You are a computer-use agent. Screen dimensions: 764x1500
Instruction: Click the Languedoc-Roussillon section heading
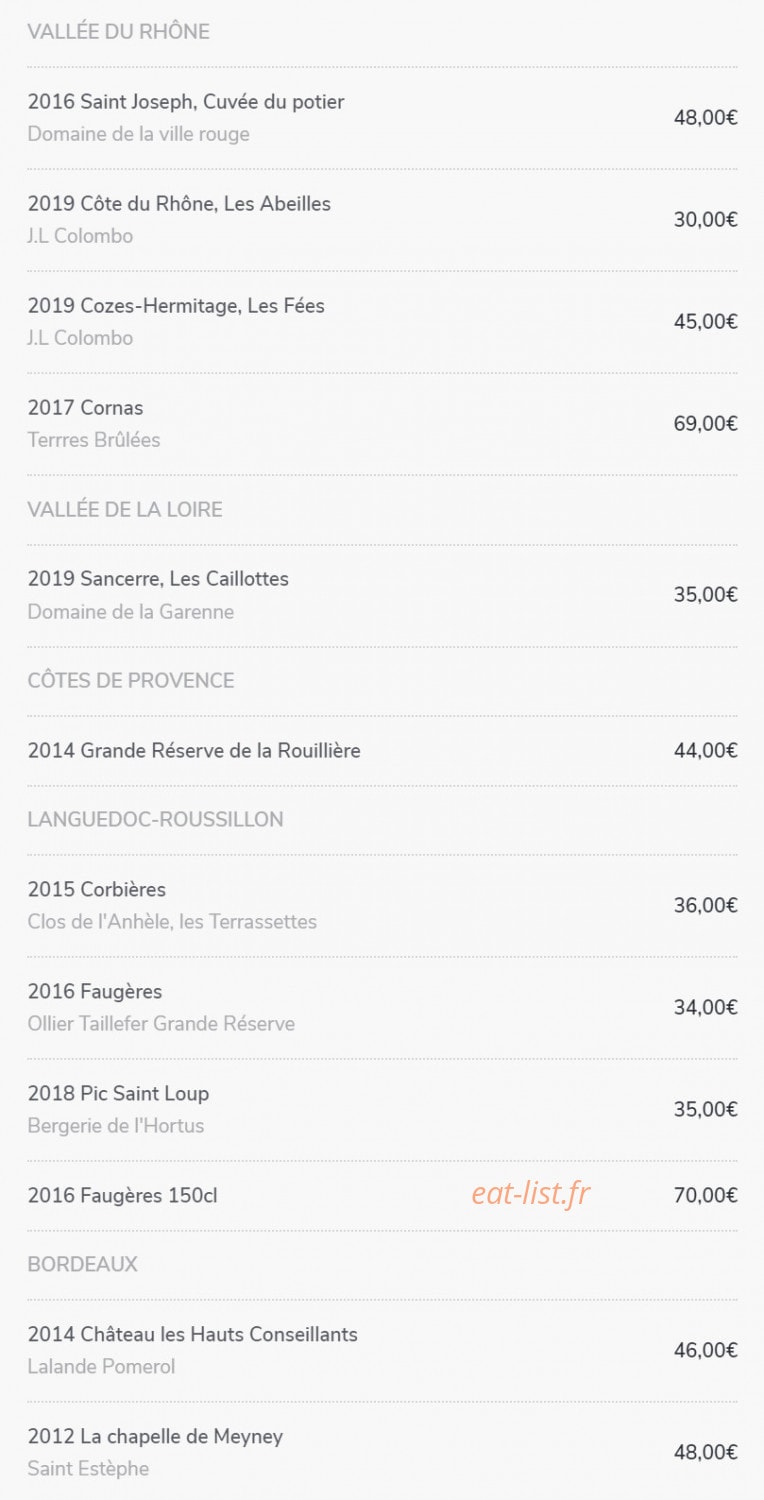pyautogui.click(x=156, y=820)
